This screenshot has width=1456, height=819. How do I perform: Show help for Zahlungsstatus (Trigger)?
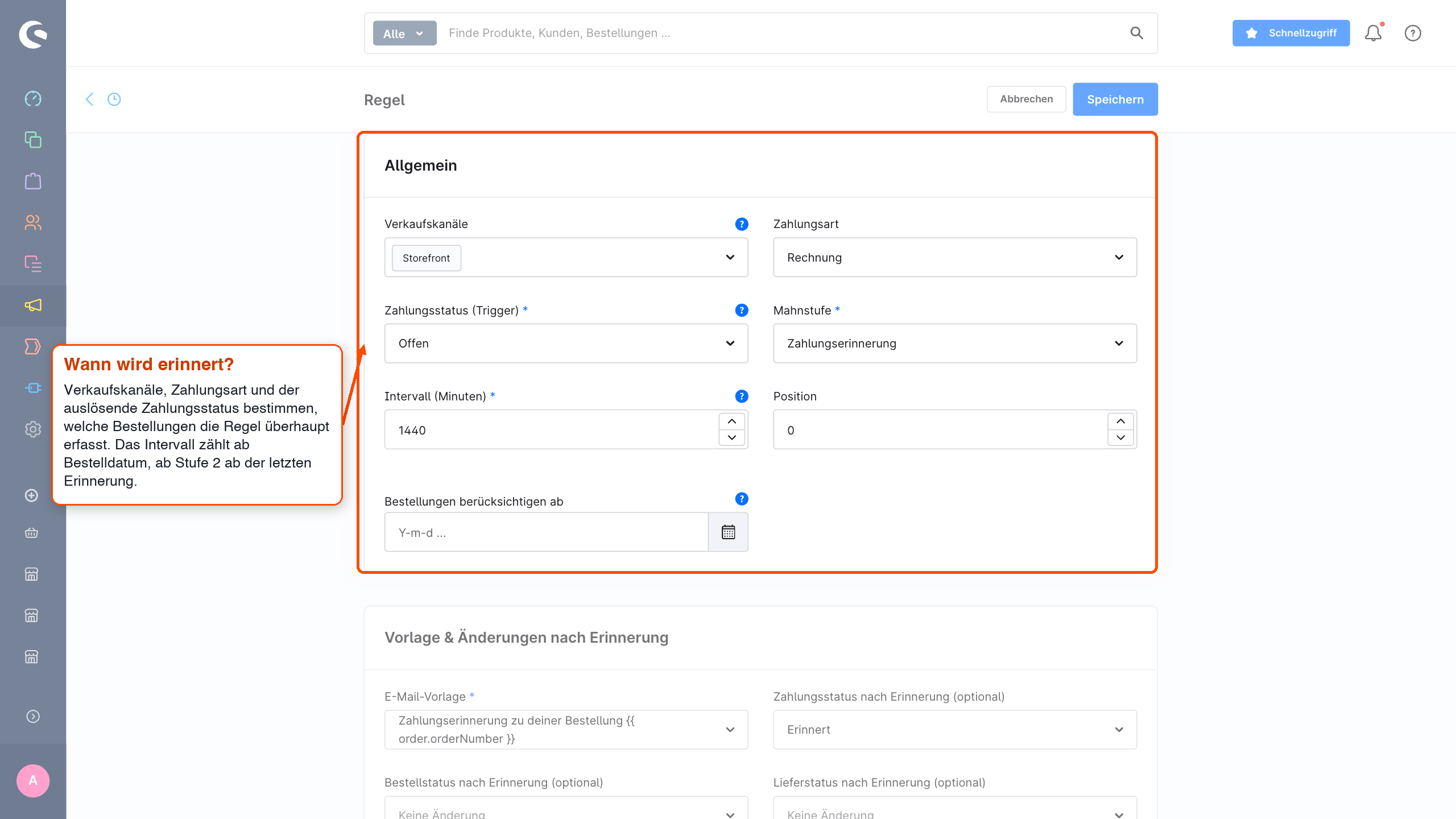[x=742, y=310]
